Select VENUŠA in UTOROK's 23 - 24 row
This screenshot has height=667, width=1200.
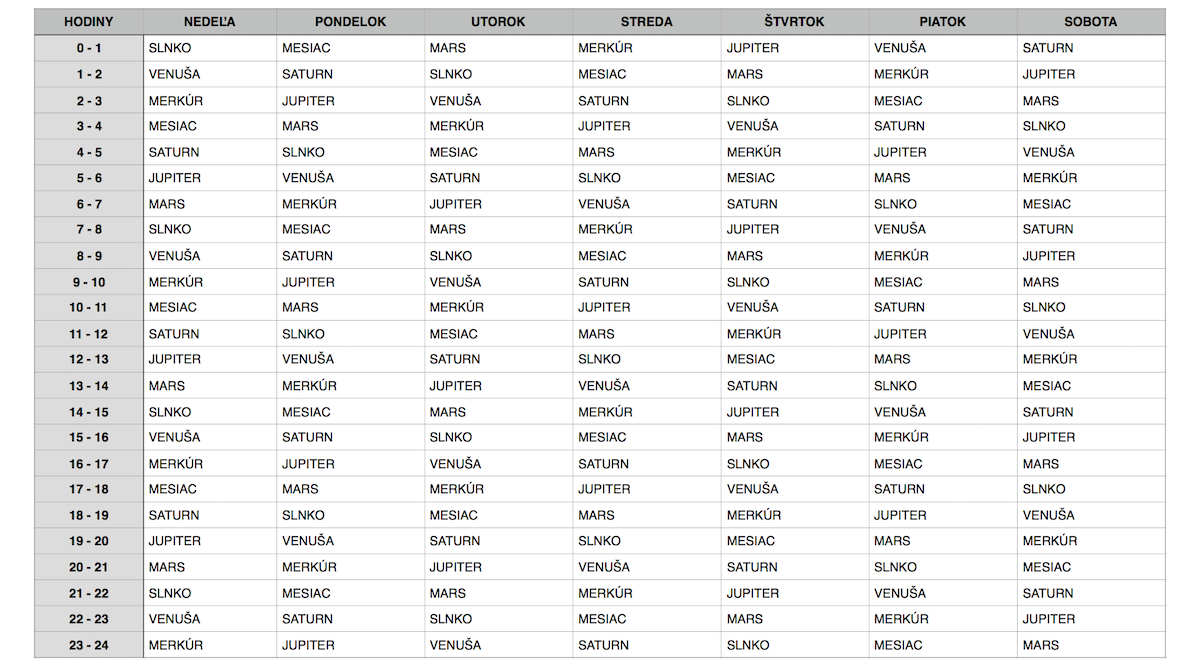[455, 645]
